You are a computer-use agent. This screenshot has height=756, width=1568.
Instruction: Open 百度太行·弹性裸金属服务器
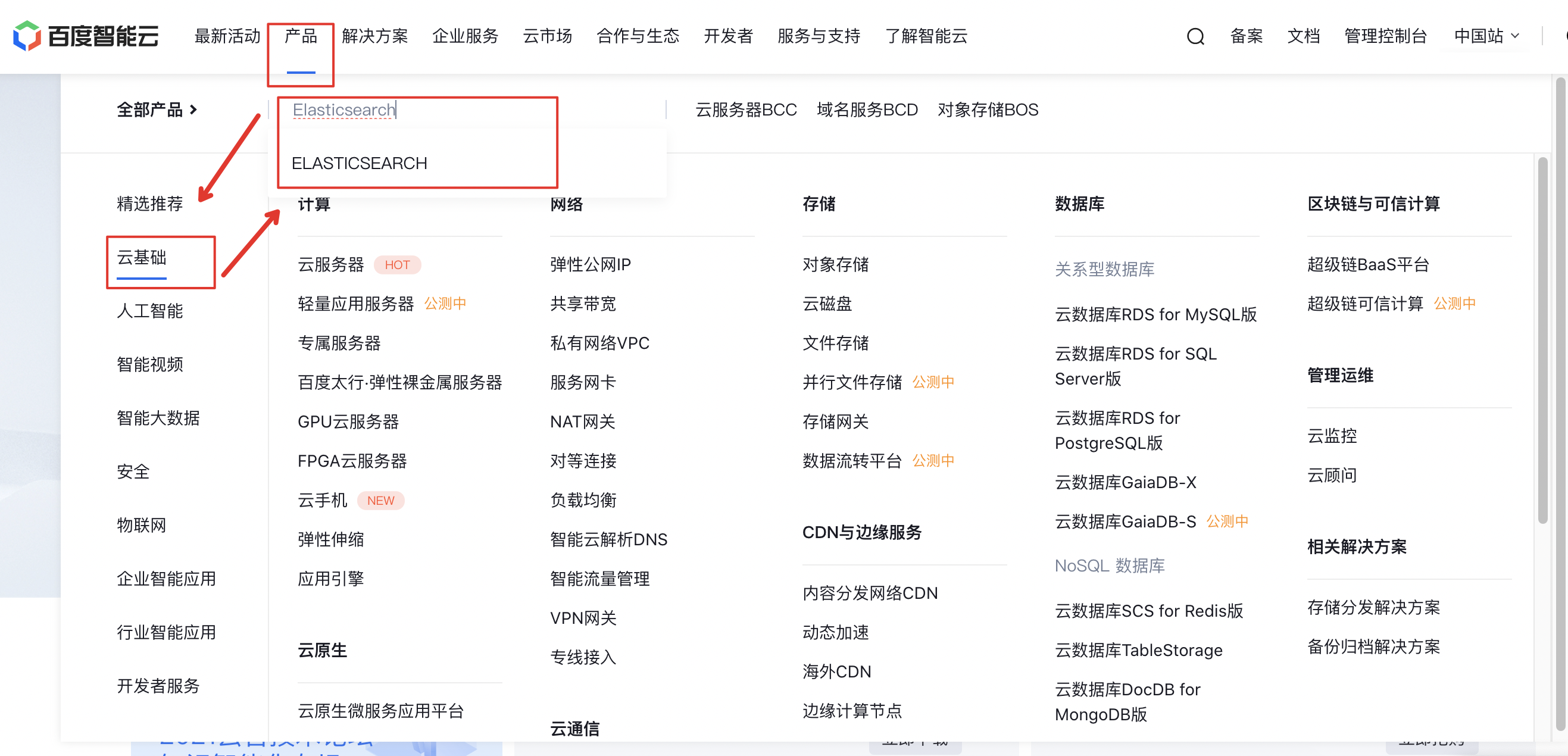click(x=400, y=382)
